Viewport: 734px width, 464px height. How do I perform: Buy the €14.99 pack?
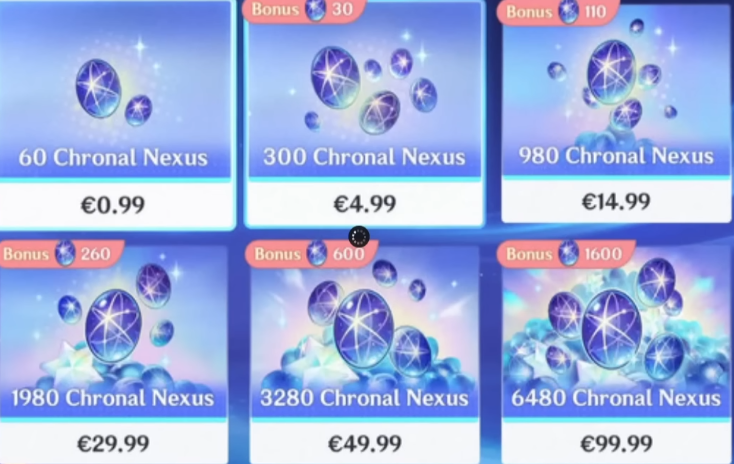tap(616, 202)
